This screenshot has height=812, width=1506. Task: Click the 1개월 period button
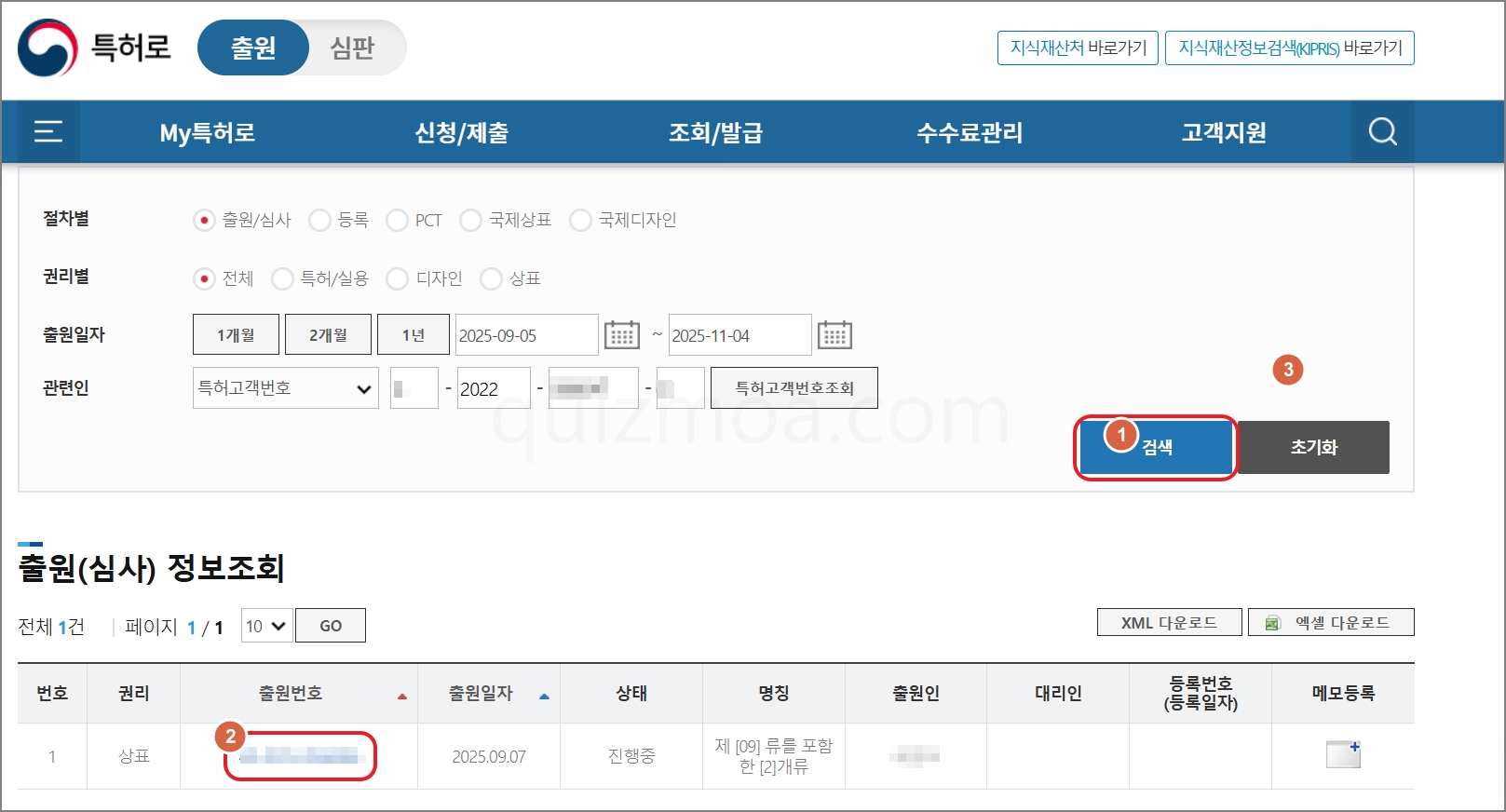(x=236, y=334)
